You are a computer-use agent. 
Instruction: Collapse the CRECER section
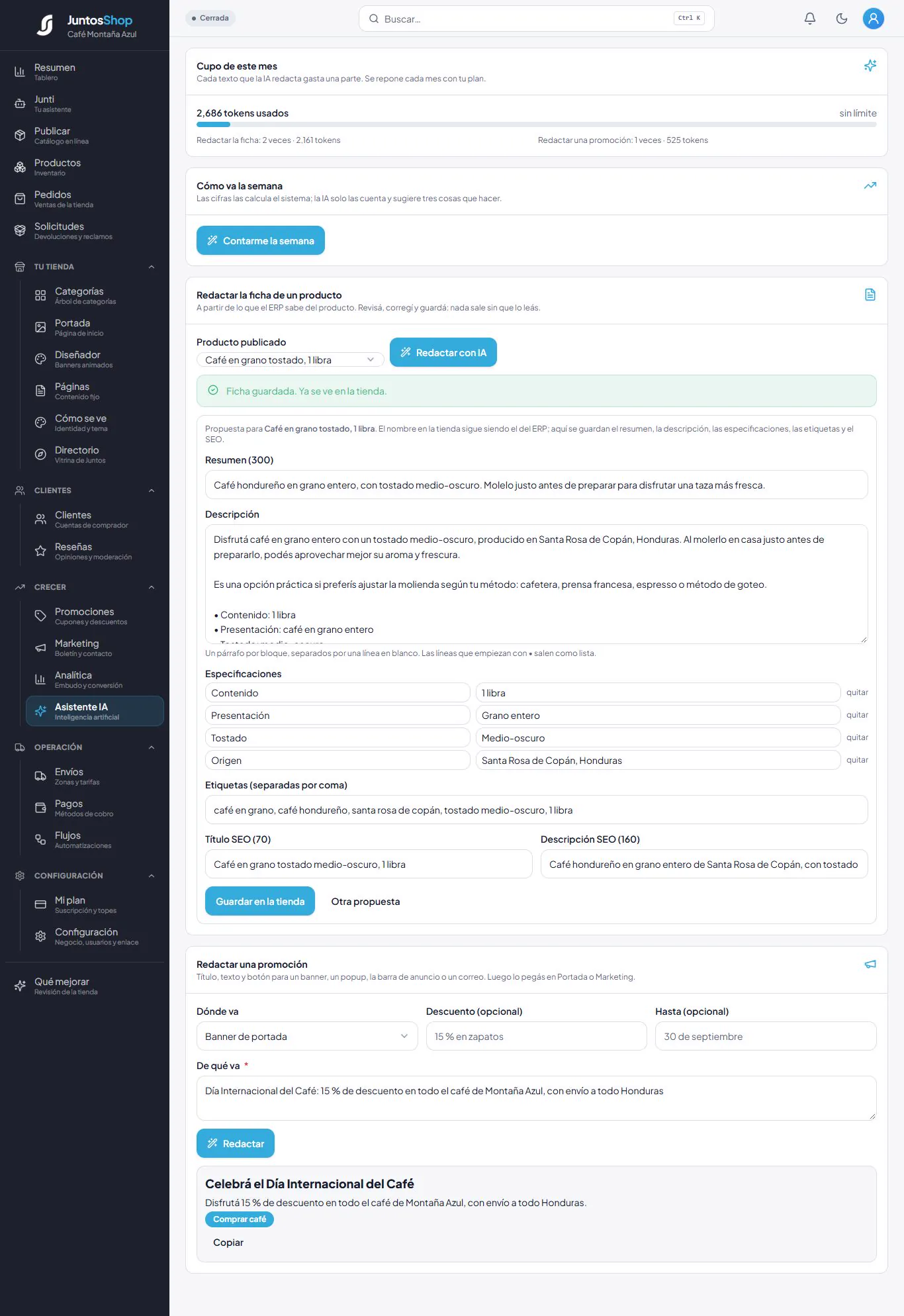pyautogui.click(x=152, y=587)
